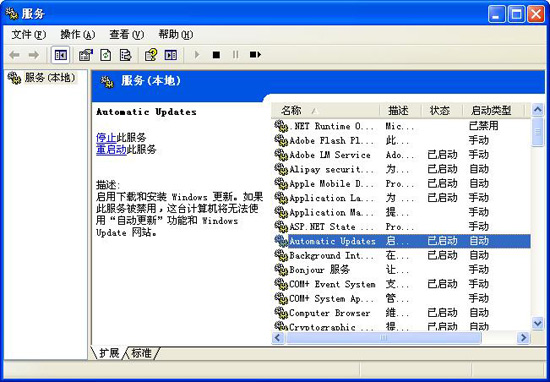Click the horizontal scrollbar left arrow
The width and height of the screenshot is (550, 382).
pyautogui.click(x=278, y=338)
